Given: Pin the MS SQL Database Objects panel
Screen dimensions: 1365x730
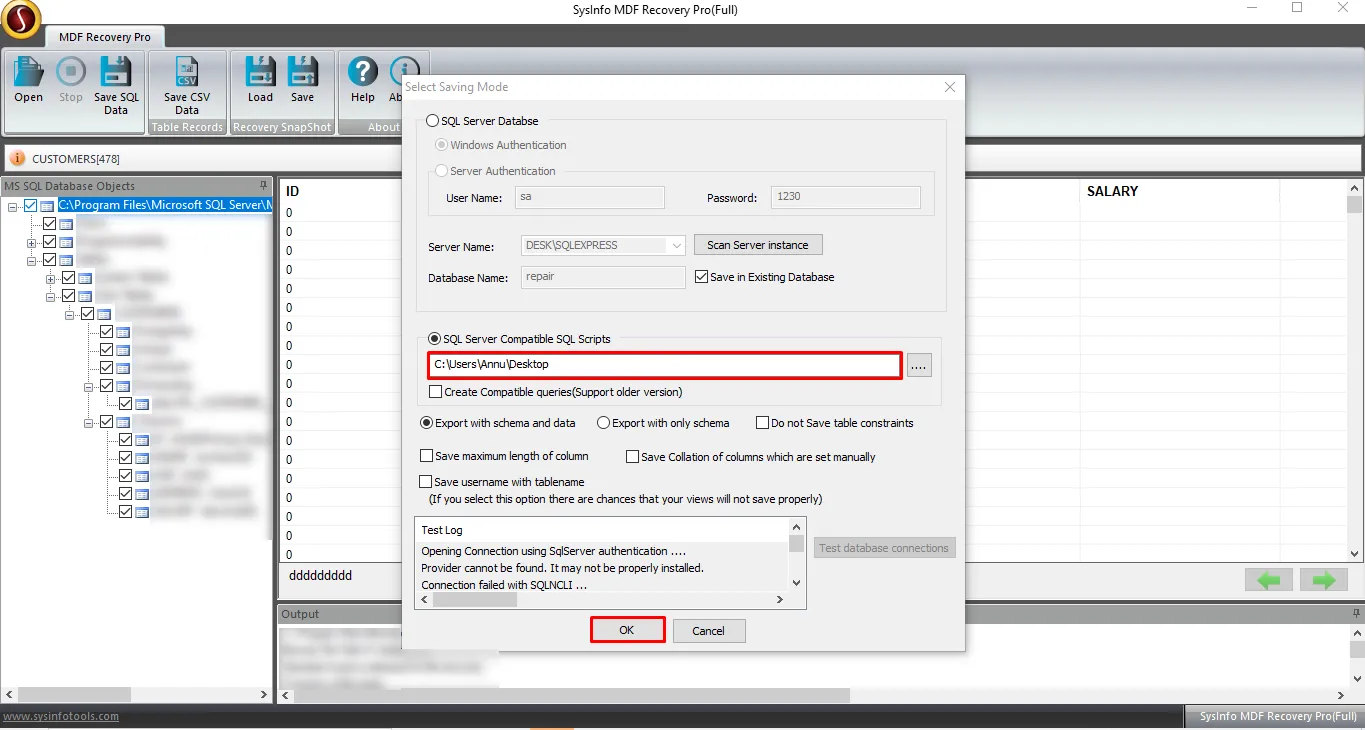Looking at the screenshot, I should click(264, 186).
